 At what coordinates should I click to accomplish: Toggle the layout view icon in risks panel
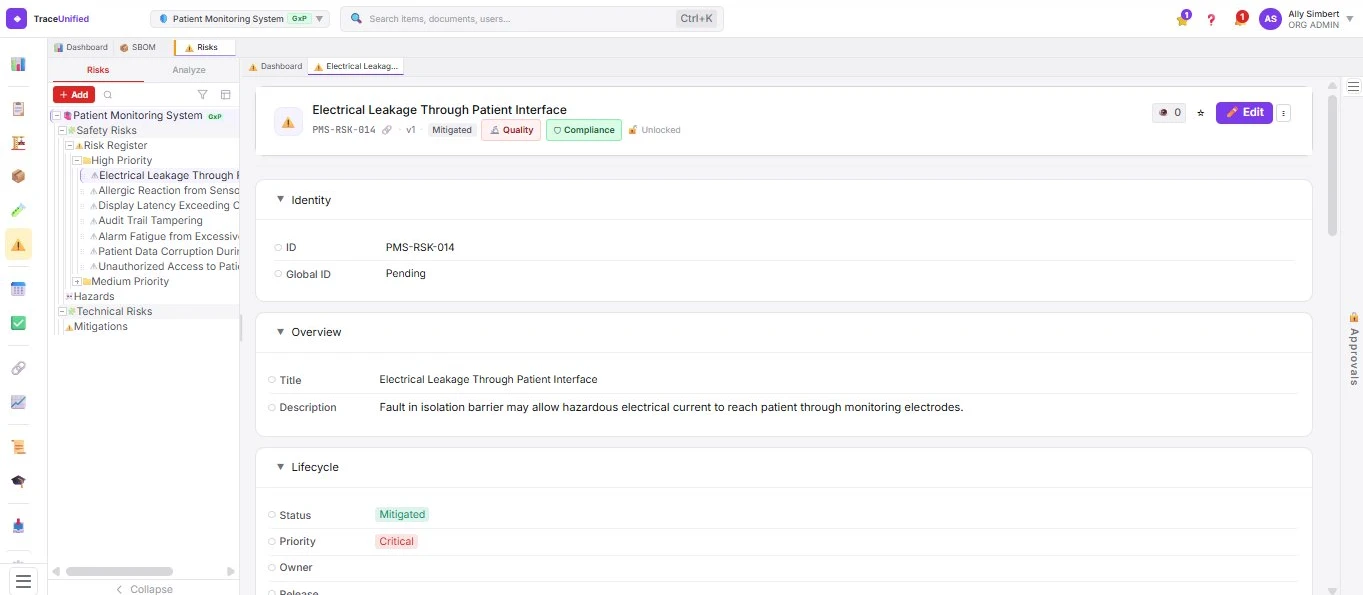(225, 95)
